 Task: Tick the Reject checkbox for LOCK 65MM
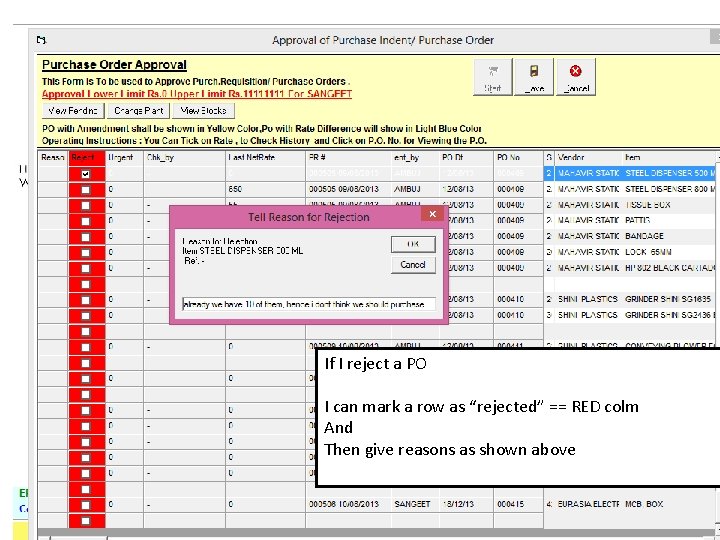[x=85, y=253]
